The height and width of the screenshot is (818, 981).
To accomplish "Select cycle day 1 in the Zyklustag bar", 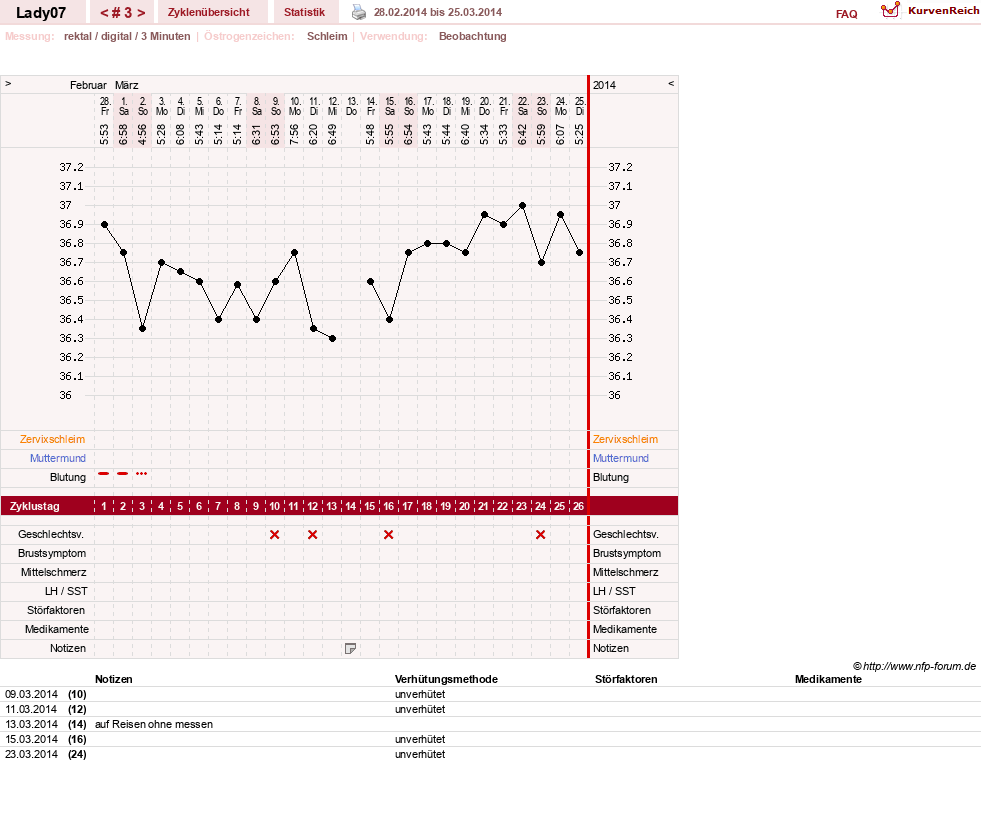I will 104,506.
